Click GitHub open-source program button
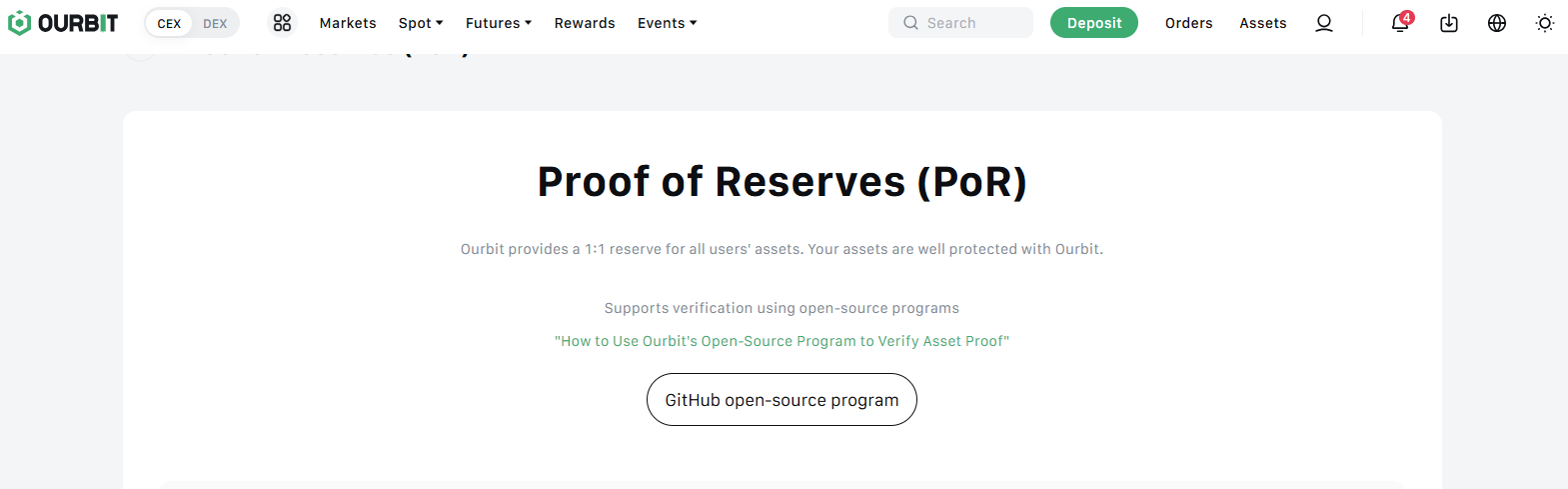This screenshot has height=489, width=1568. click(782, 400)
